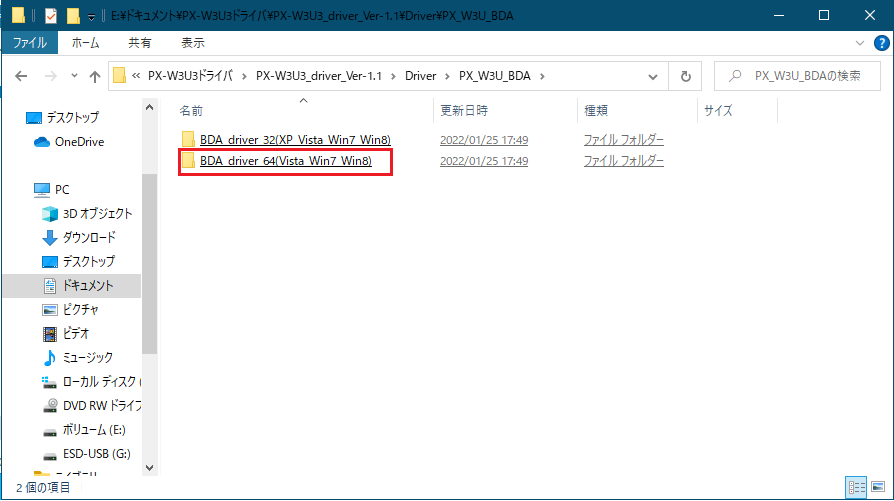This screenshot has height=501, width=894.
Task: Expand the ribbon with the chevron
Action: point(862,44)
